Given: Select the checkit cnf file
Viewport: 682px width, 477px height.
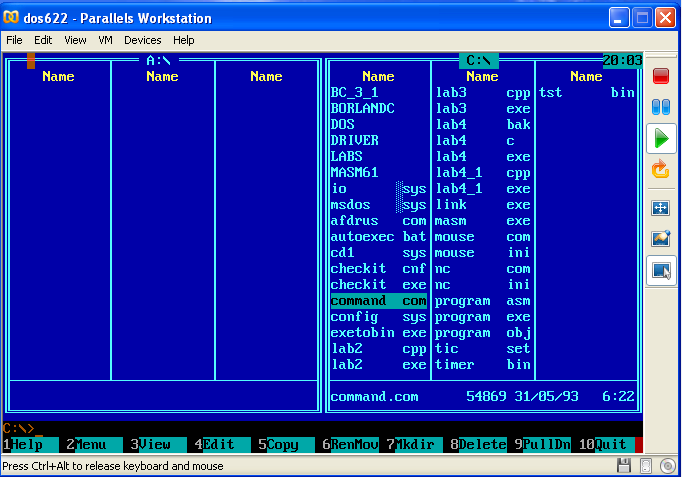Looking at the screenshot, I should [378, 269].
